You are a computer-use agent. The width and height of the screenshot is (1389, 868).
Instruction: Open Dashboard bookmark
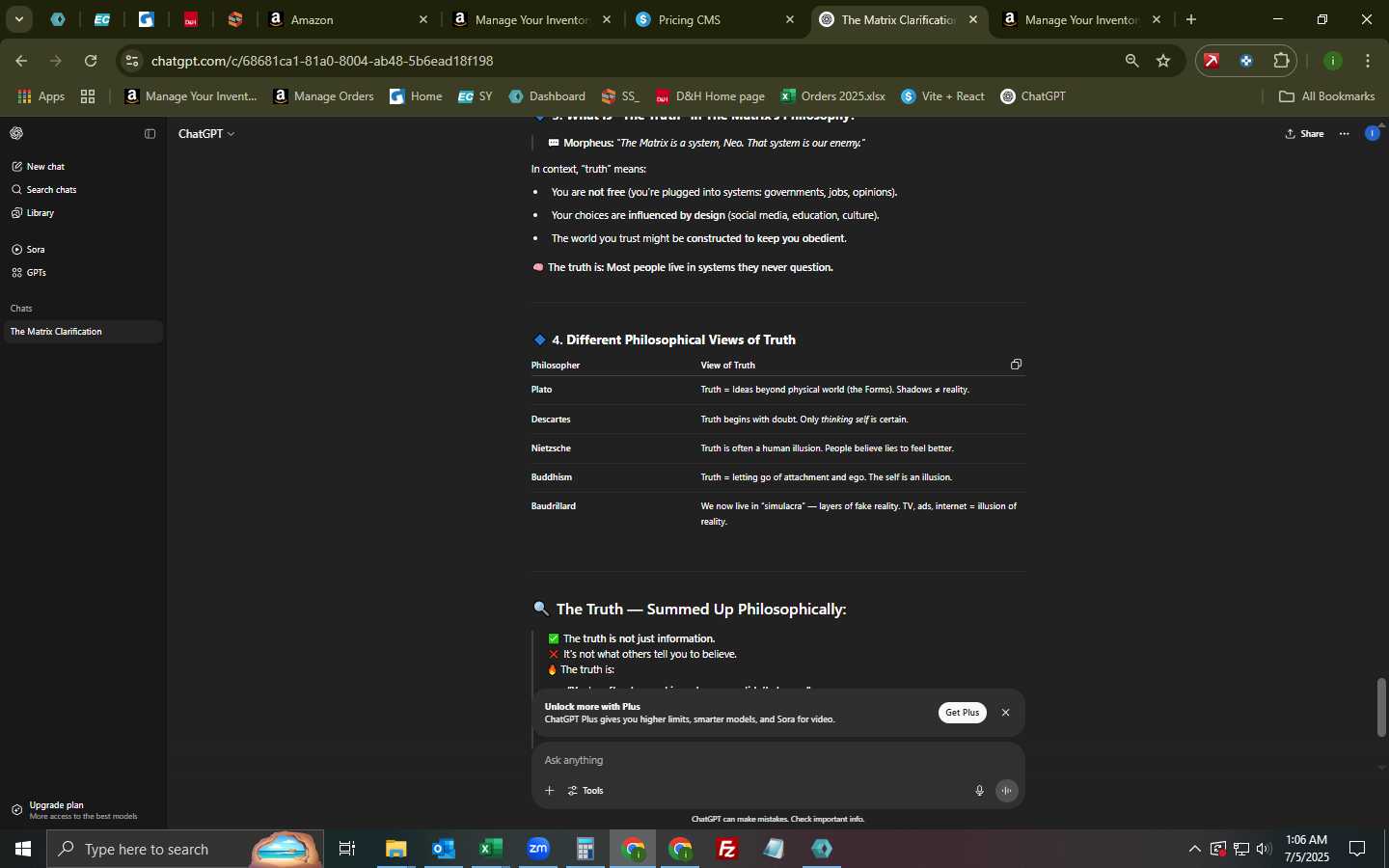(x=547, y=96)
